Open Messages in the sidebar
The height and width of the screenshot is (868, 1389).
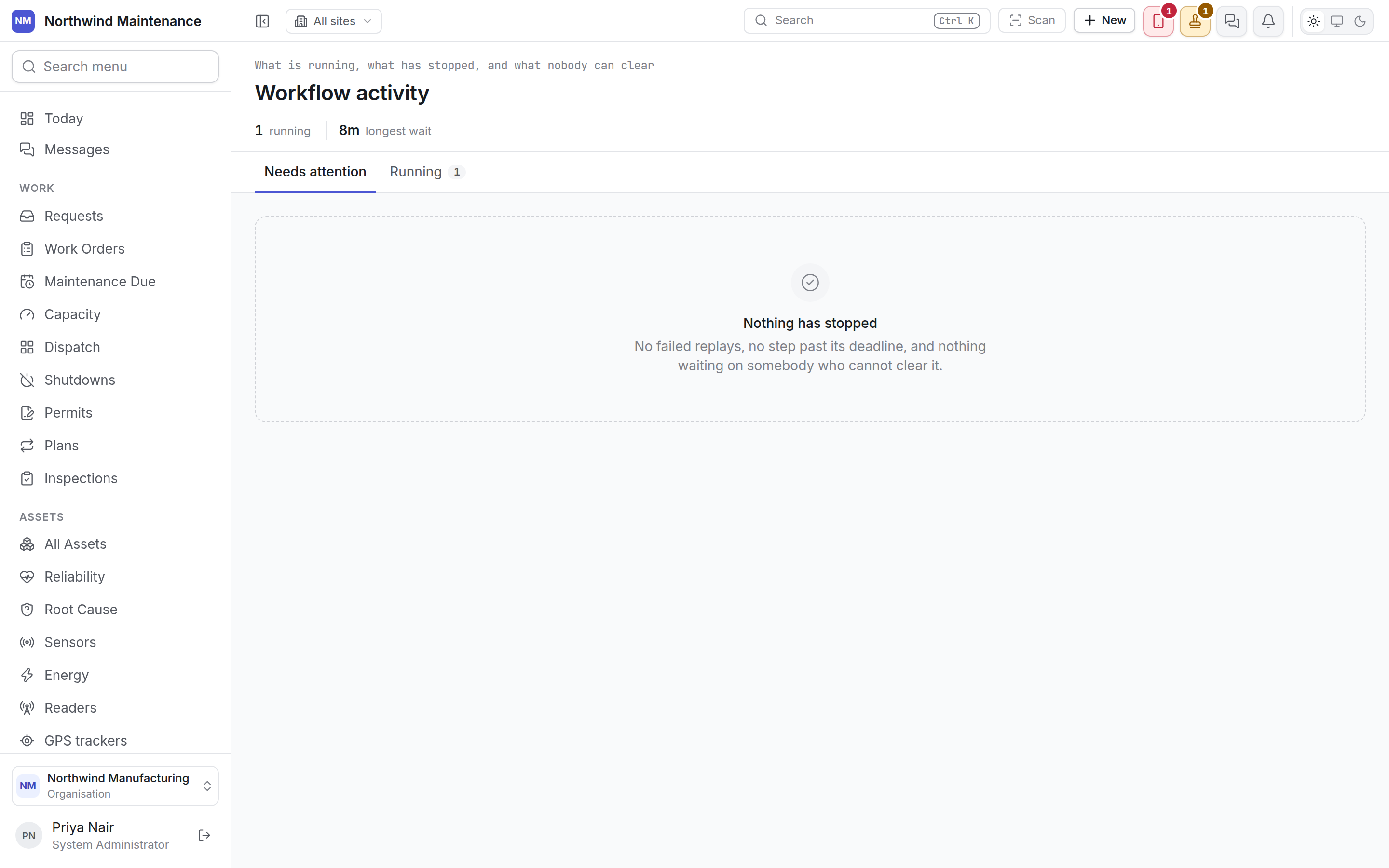coord(115,149)
